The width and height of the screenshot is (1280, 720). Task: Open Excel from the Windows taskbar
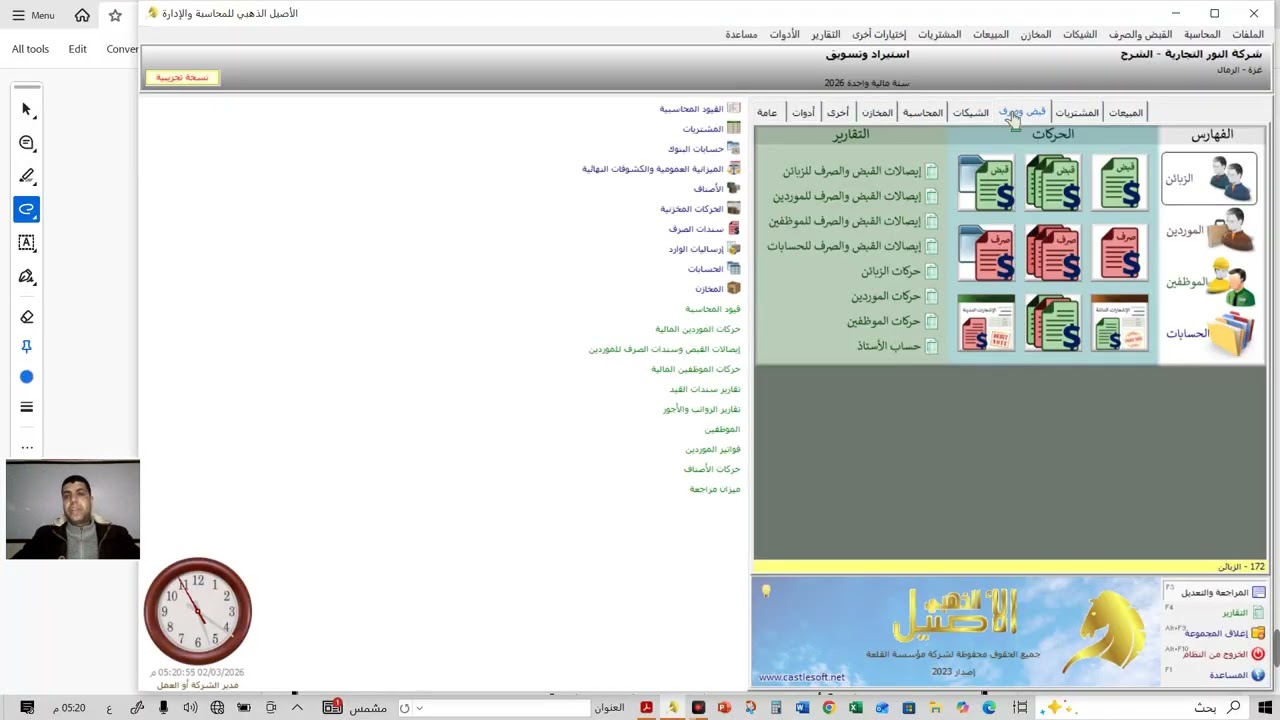coord(855,708)
